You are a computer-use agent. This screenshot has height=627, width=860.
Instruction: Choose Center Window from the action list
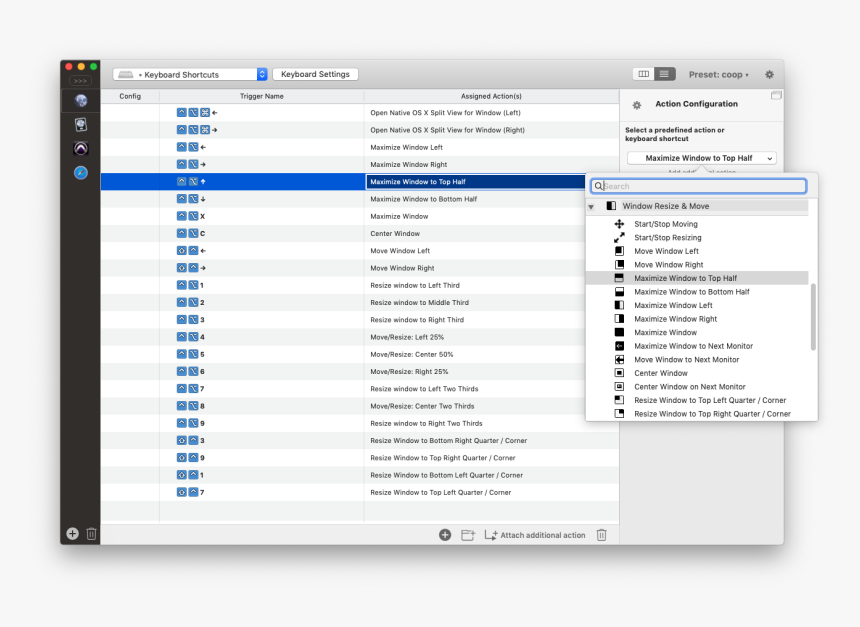pyautogui.click(x=660, y=373)
